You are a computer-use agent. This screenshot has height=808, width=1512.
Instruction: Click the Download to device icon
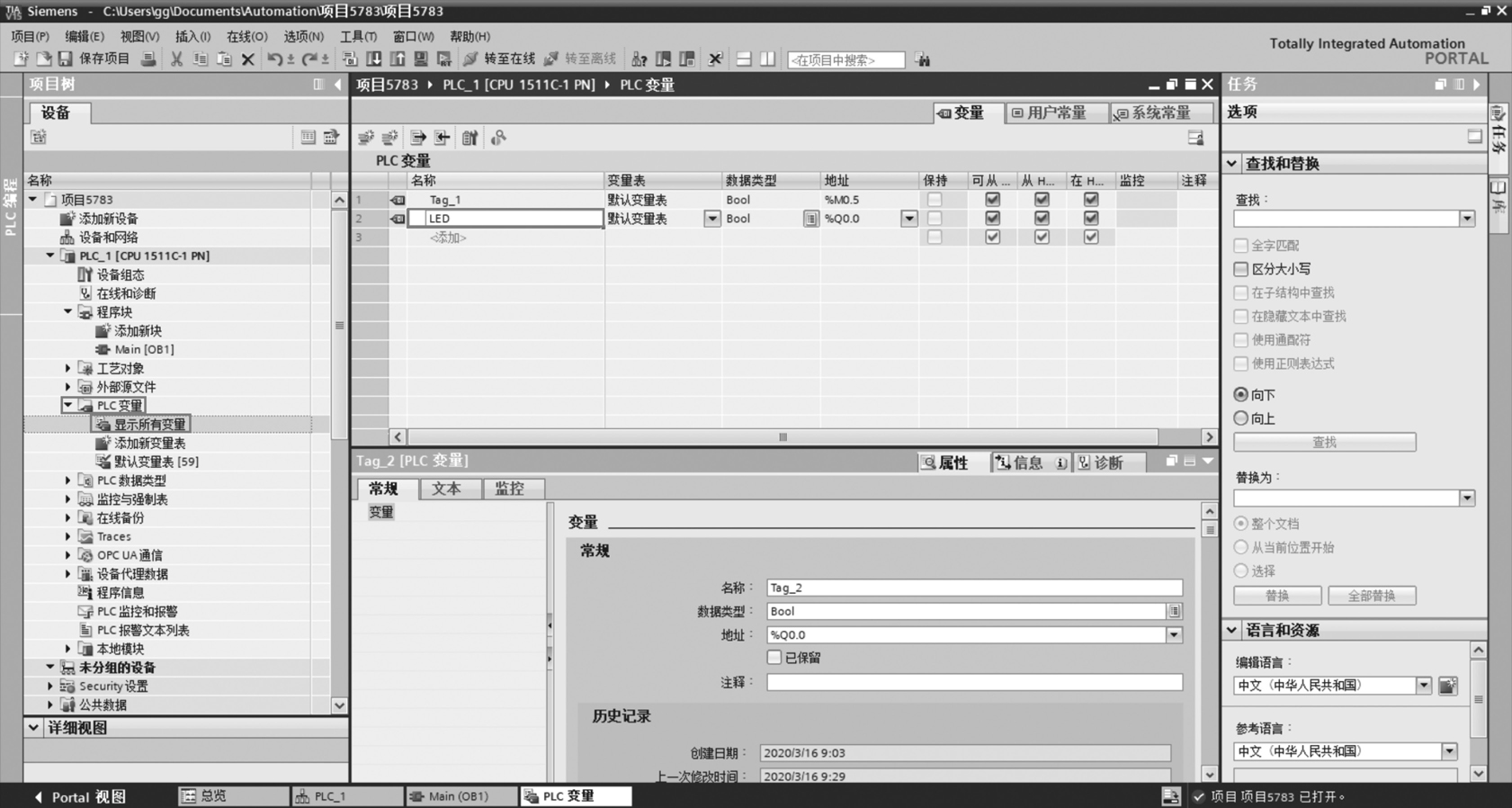(x=374, y=59)
